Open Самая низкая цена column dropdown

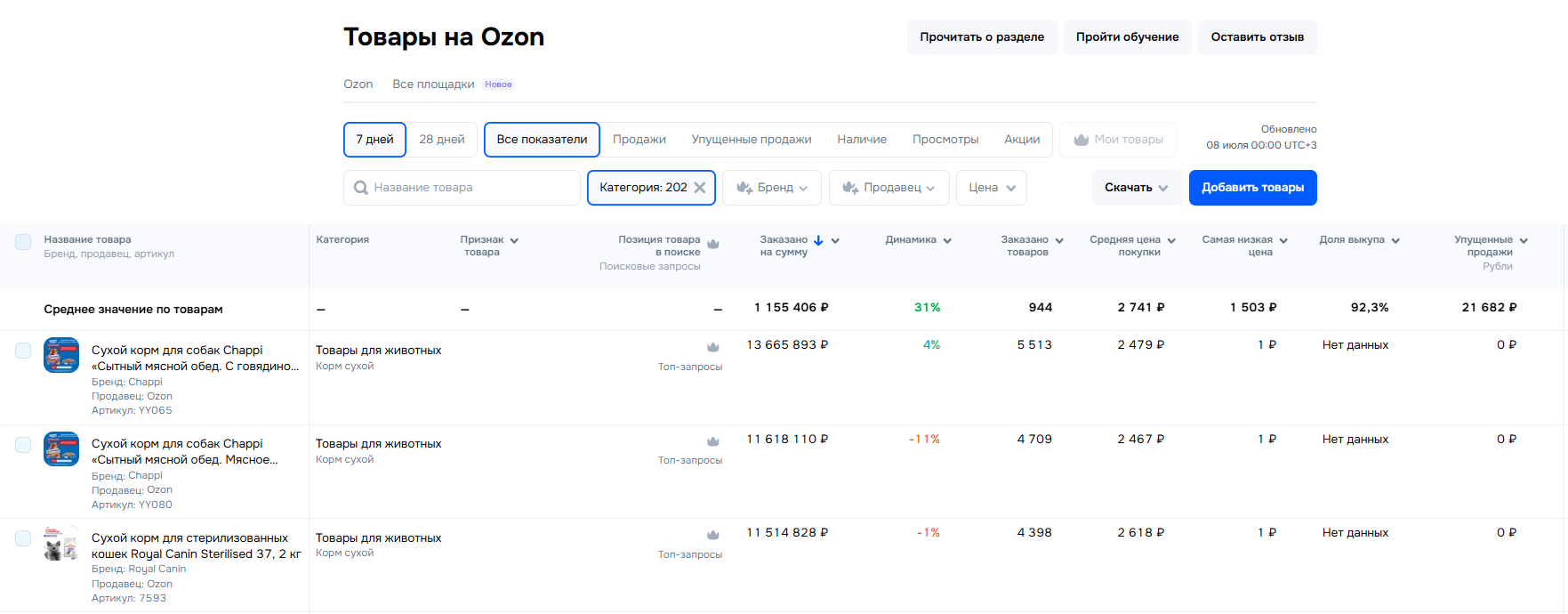click(x=1283, y=240)
